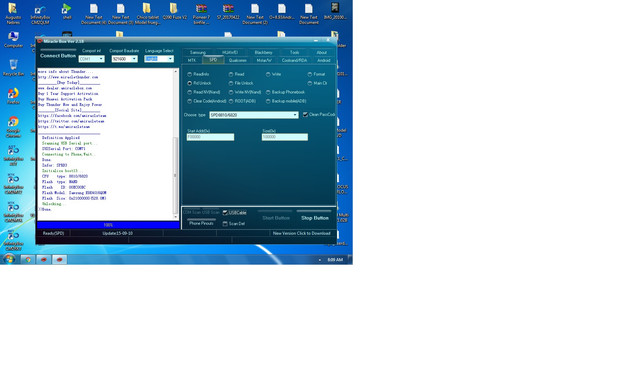Open the Comport COM1 dropdown
The image size is (640, 384).
[x=91, y=59]
